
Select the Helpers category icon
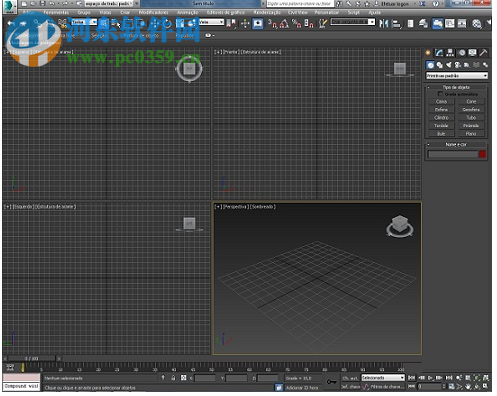[467, 65]
